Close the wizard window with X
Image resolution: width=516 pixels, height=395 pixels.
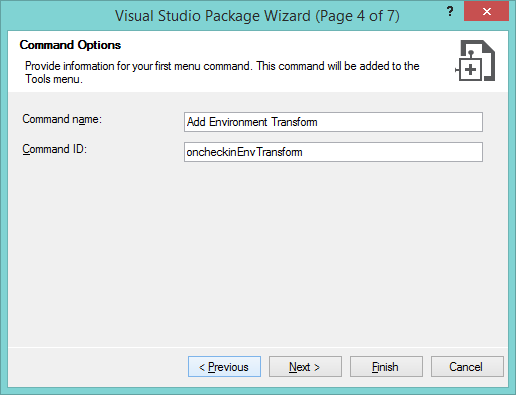(486, 12)
